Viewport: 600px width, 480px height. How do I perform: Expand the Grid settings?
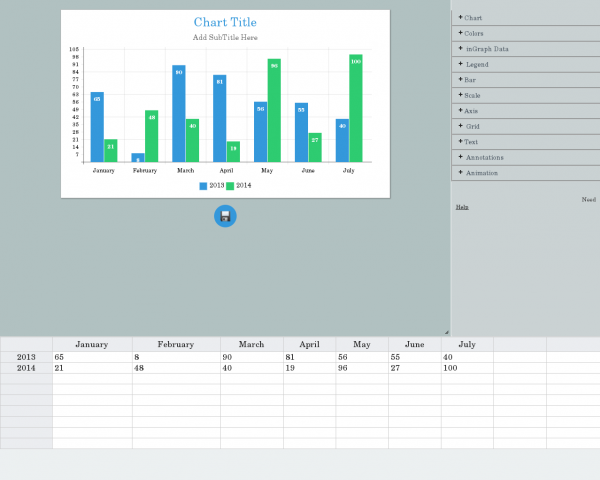coord(470,126)
